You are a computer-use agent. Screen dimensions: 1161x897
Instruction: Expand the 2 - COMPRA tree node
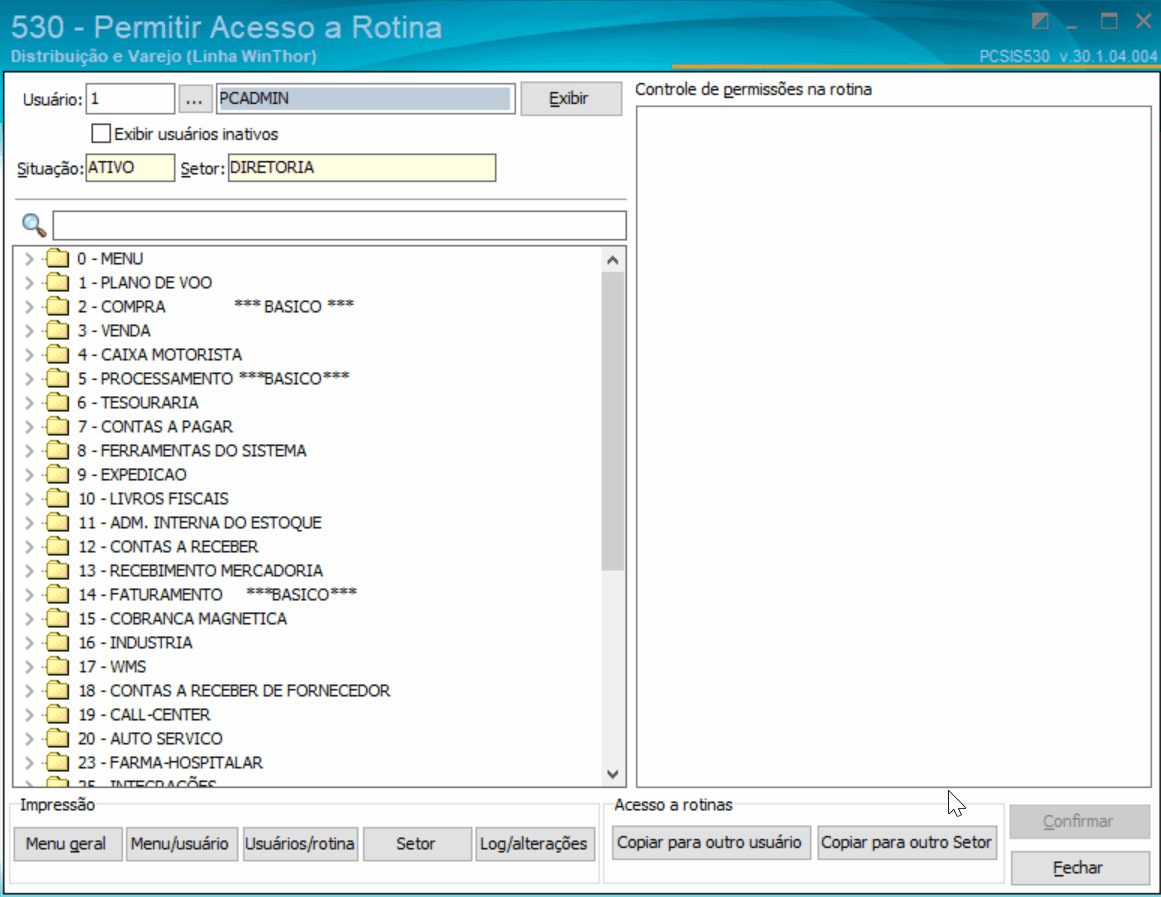[x=30, y=307]
